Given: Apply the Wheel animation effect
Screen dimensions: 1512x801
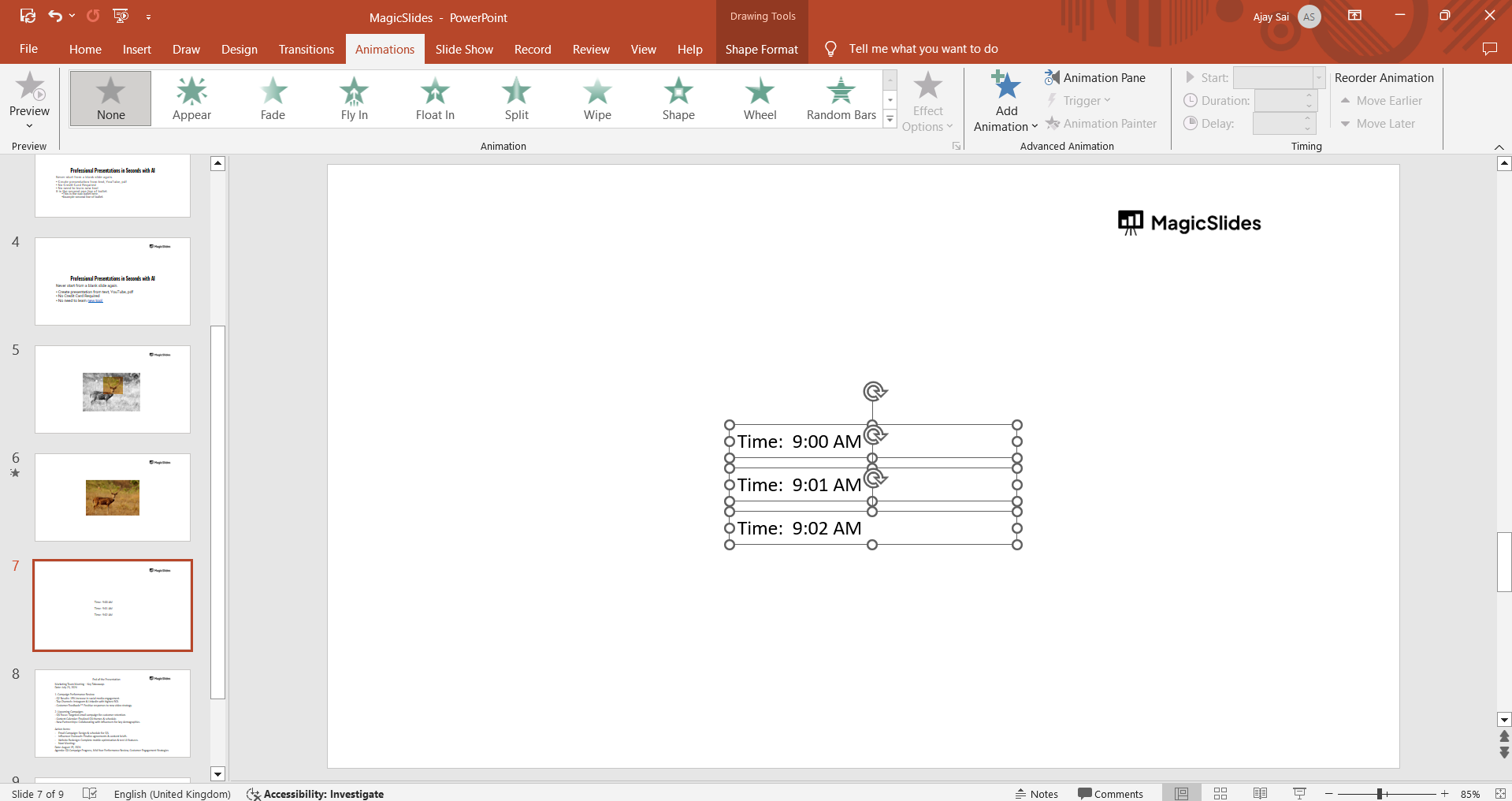Looking at the screenshot, I should coord(760,99).
